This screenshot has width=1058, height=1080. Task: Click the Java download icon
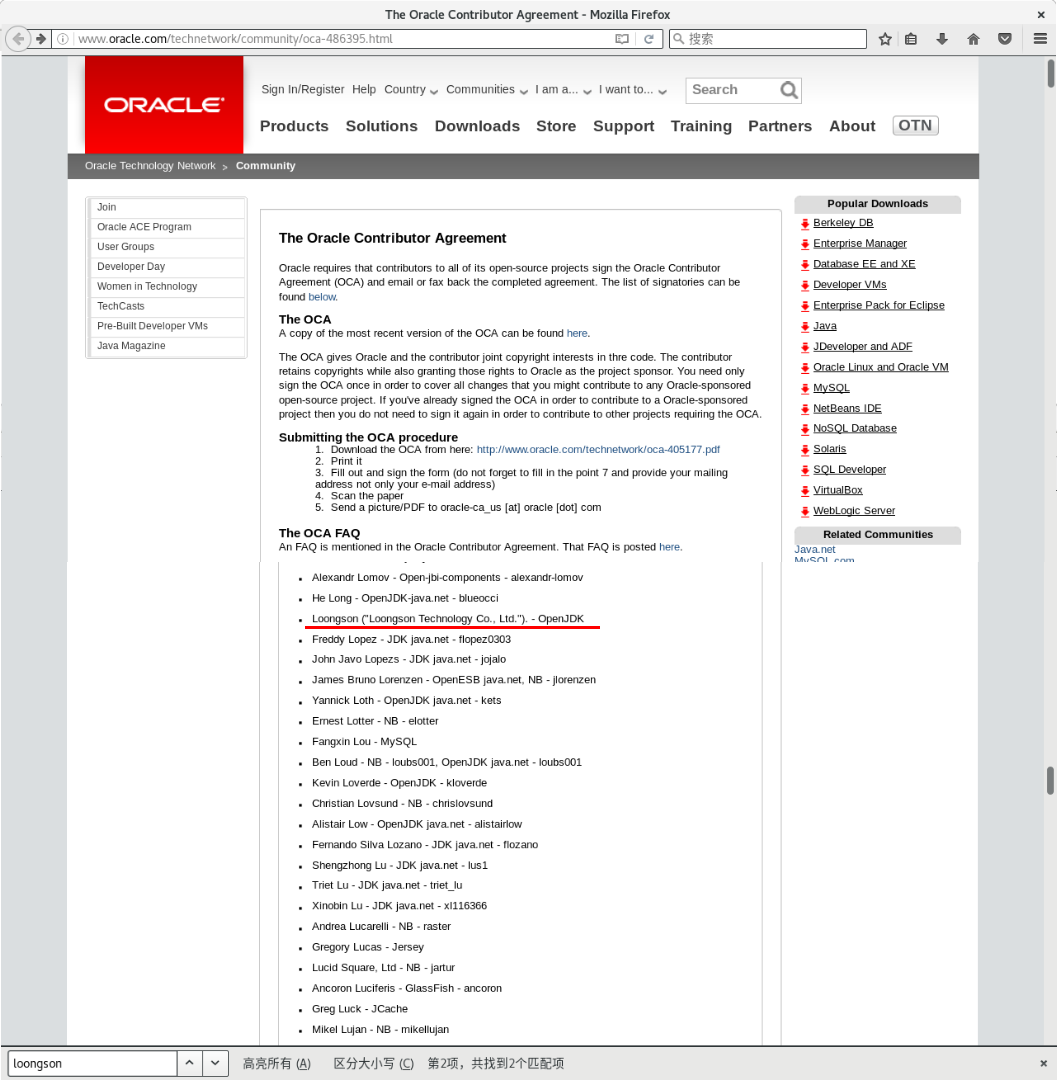tap(805, 326)
